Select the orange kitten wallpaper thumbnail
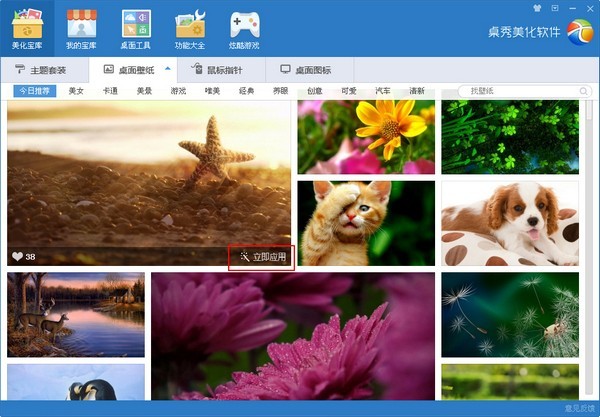Screen dimensions: 600x417 point(366,223)
